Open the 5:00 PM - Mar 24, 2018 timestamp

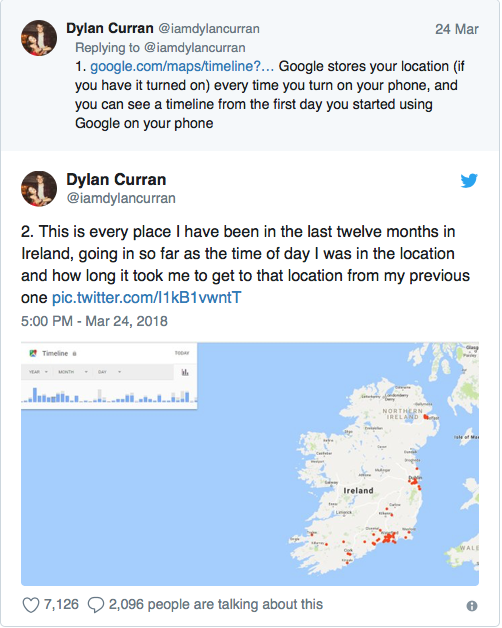[94, 321]
